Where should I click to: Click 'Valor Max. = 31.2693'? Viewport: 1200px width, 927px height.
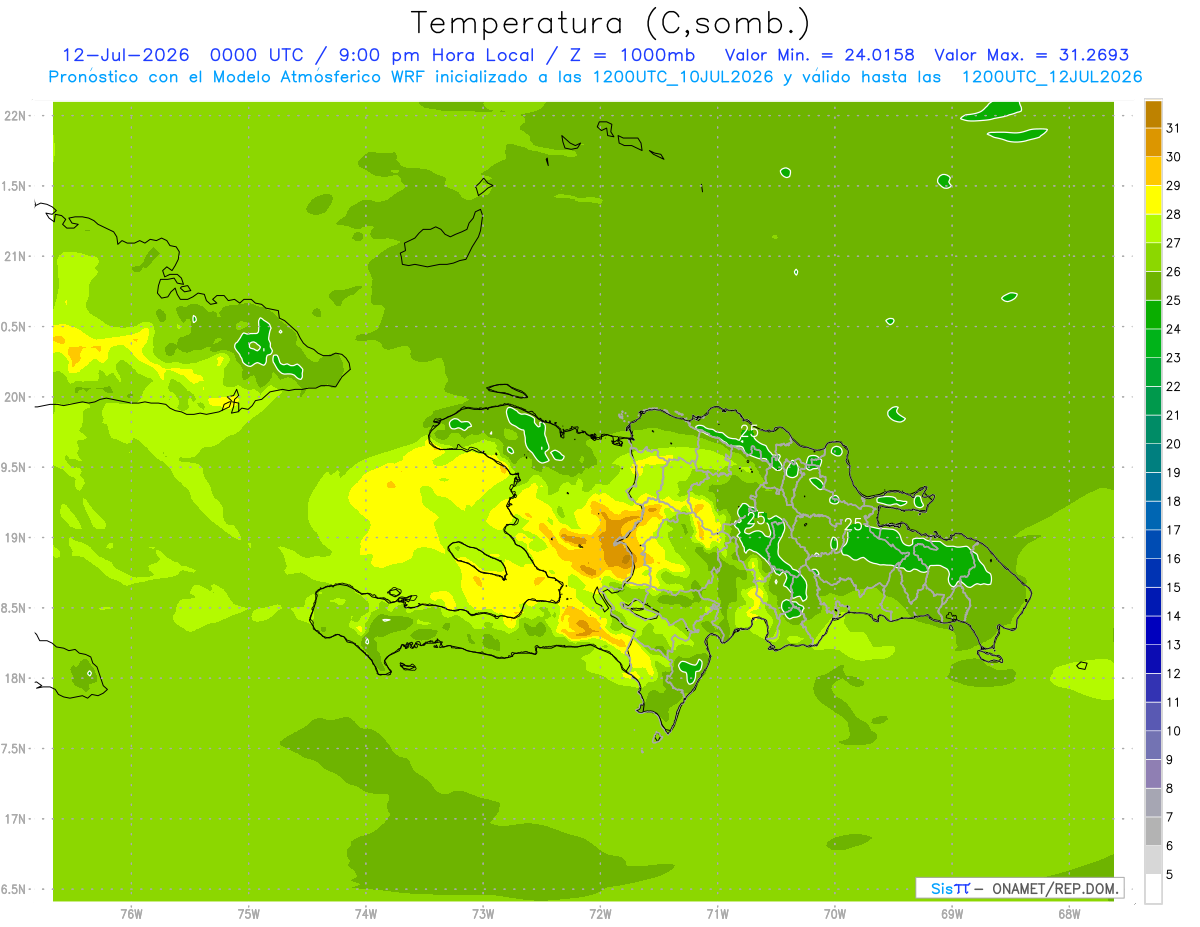tap(1032, 55)
